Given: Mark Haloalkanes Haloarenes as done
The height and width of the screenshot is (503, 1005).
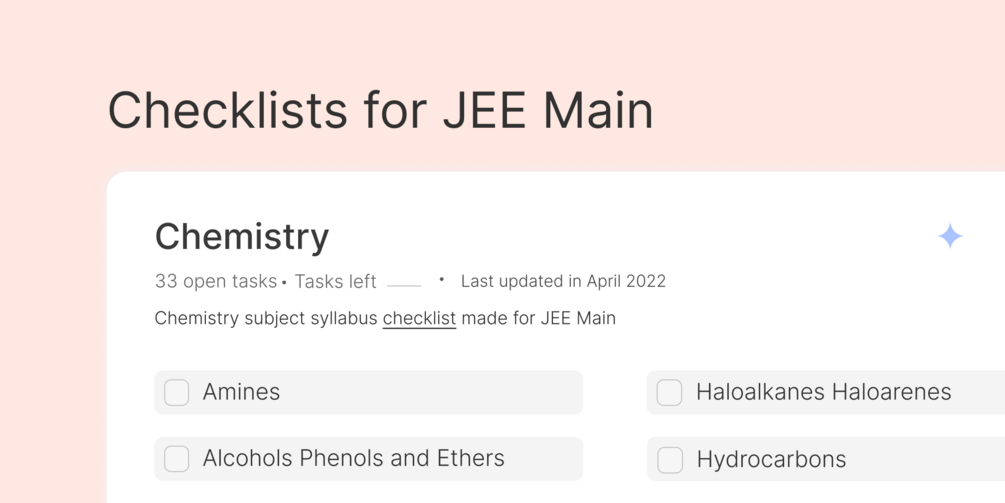Looking at the screenshot, I should tap(670, 392).
